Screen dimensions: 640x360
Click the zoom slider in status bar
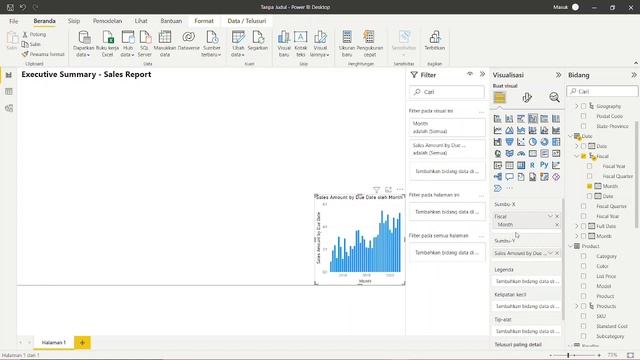click(x=575, y=356)
